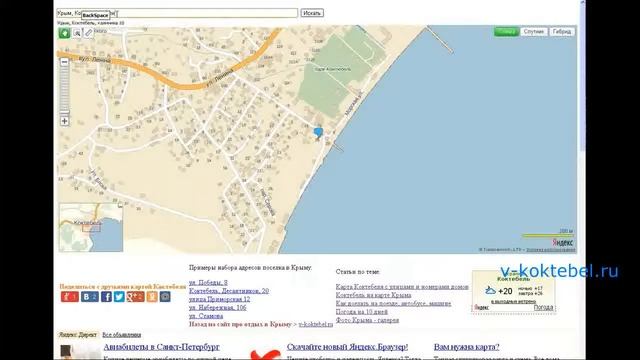Share via the red Я social icon
This screenshot has height=360, width=640.
(70, 297)
